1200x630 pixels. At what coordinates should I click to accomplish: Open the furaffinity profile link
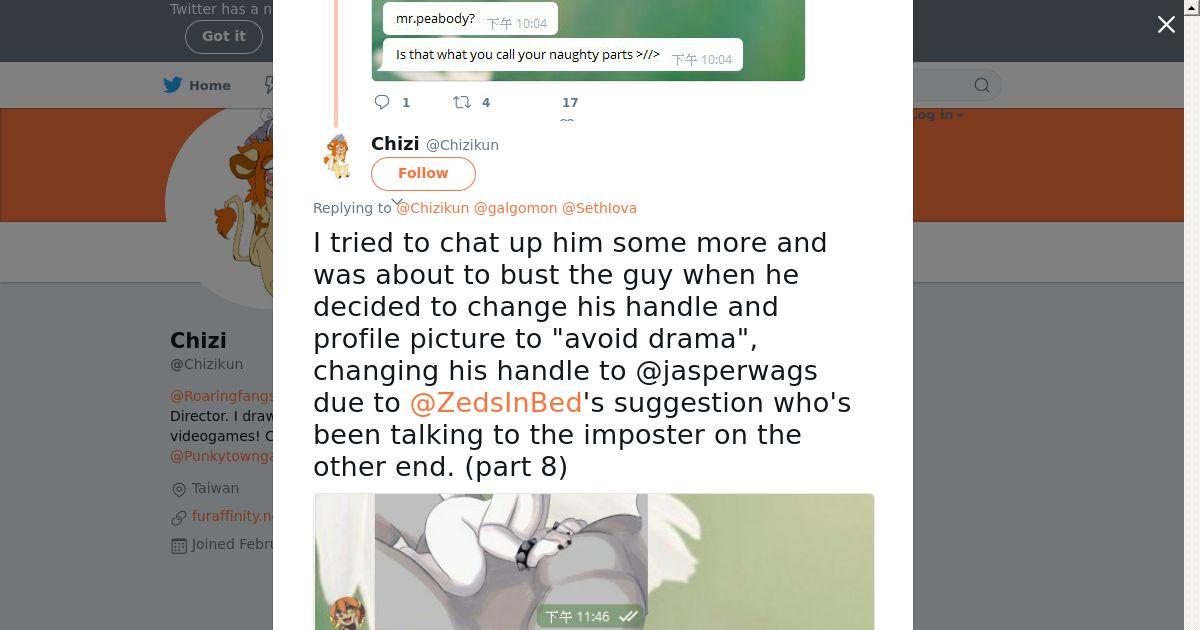point(232,516)
